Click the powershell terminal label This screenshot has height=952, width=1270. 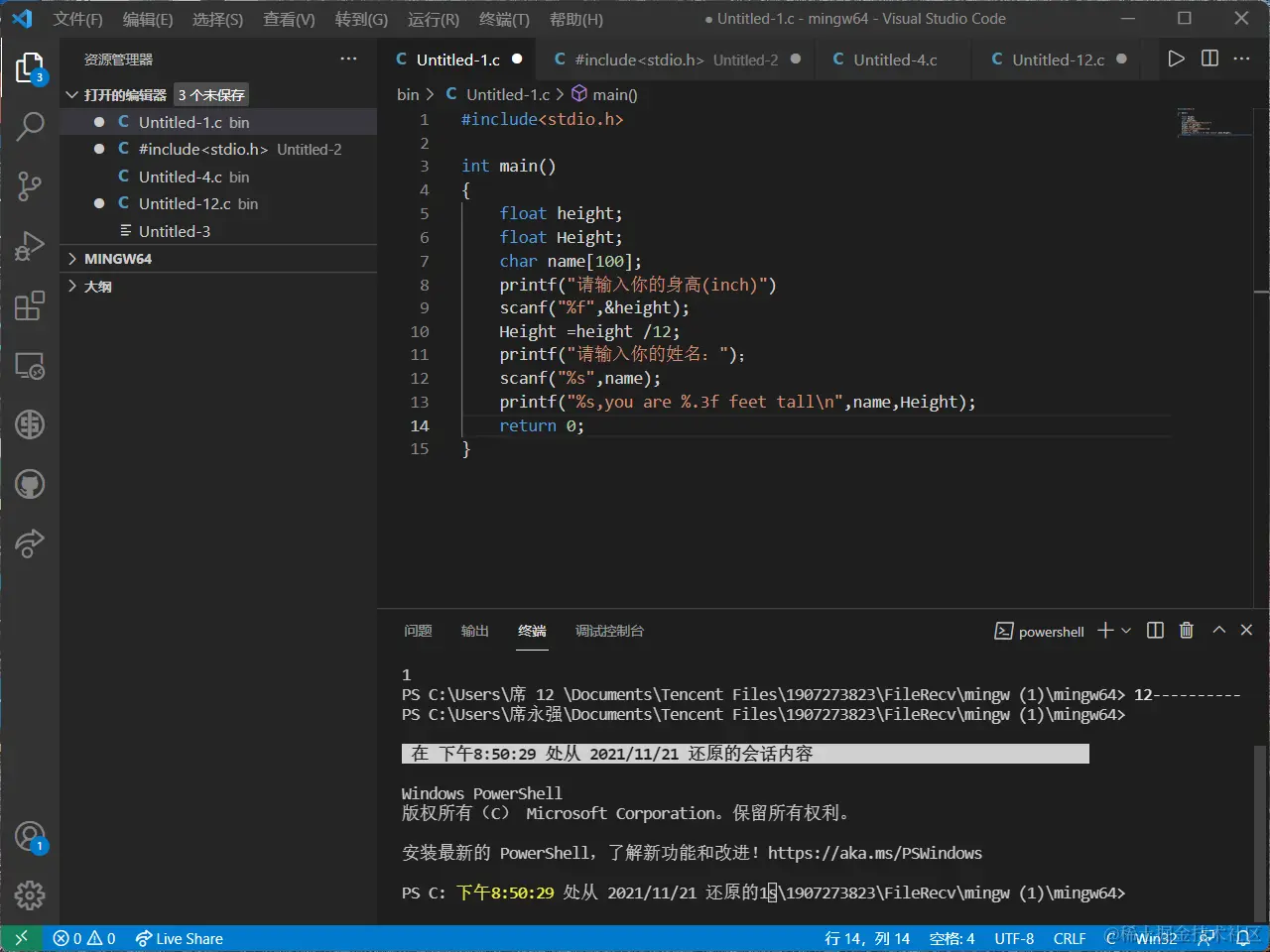[x=1039, y=631]
